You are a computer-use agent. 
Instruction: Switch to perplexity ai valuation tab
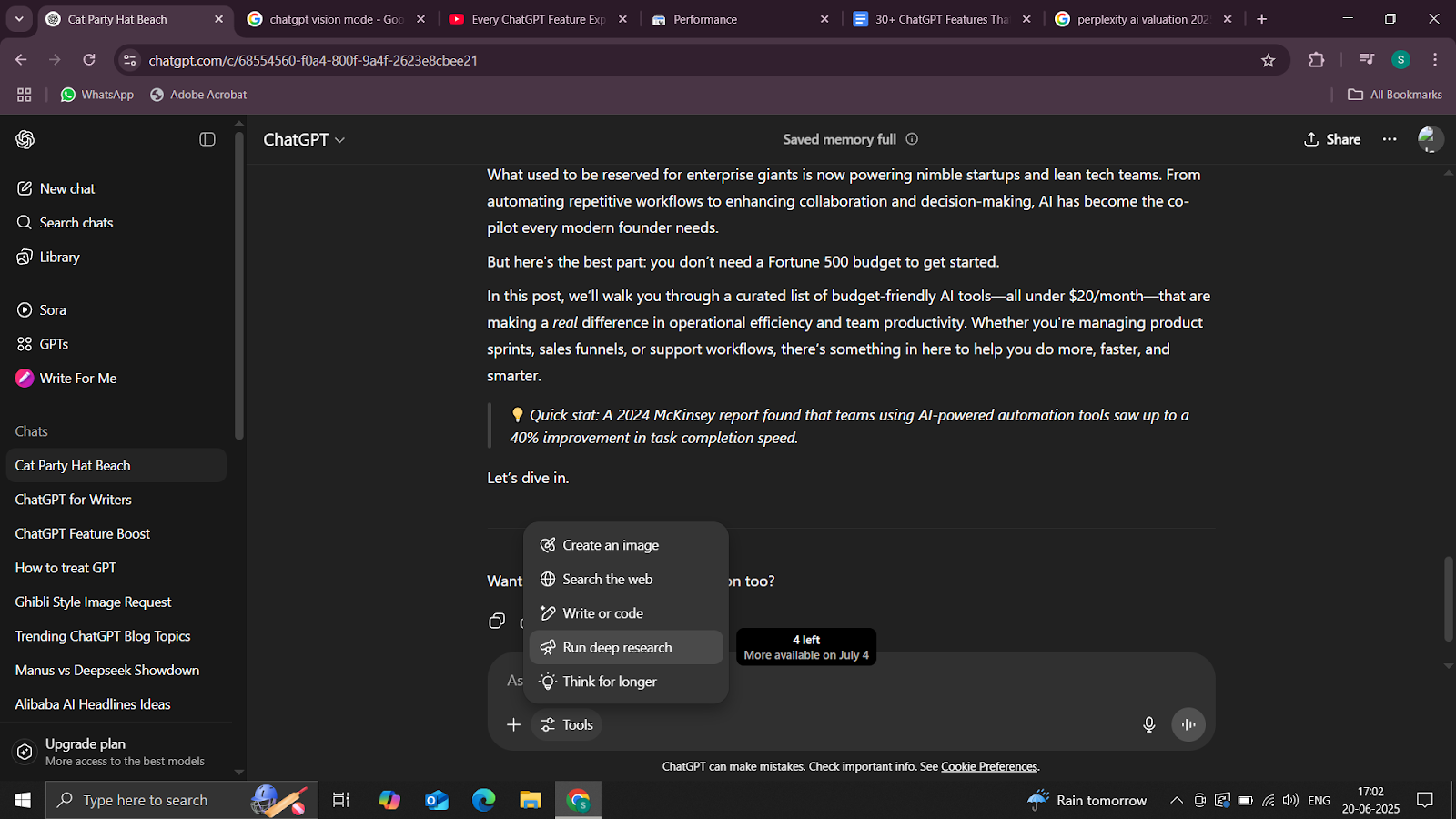(x=1144, y=19)
